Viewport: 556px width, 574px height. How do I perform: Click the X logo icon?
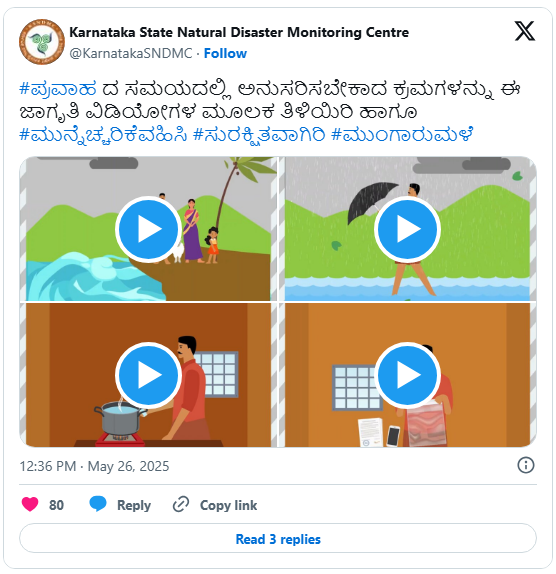525,31
